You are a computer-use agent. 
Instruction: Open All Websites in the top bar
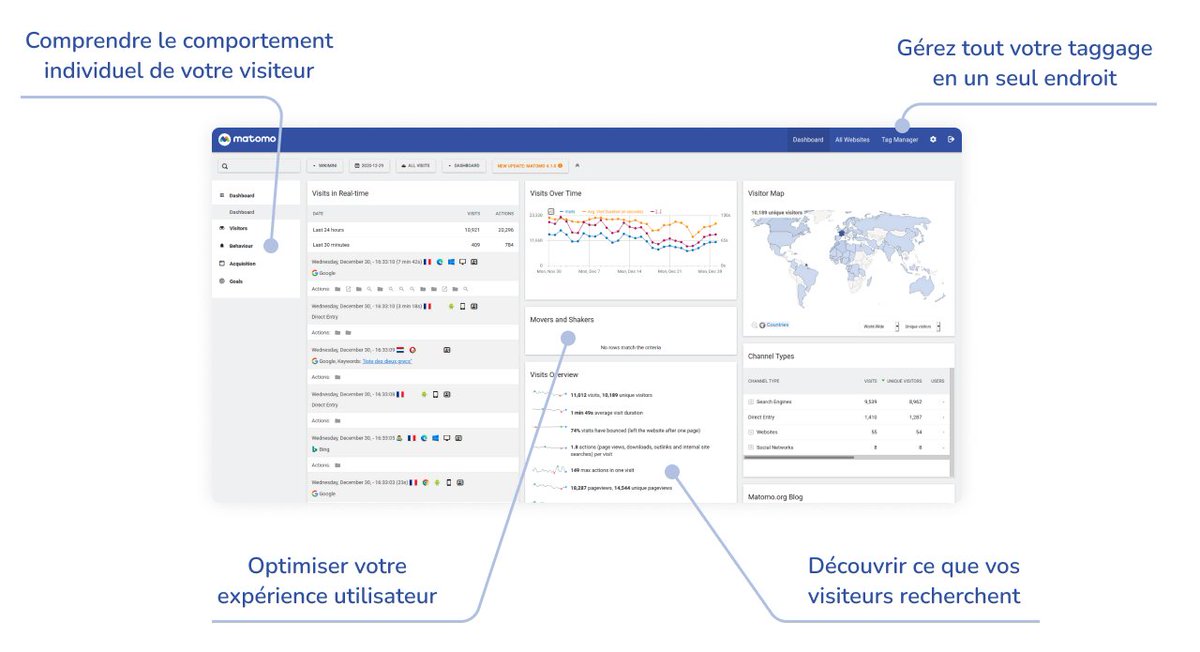click(852, 139)
